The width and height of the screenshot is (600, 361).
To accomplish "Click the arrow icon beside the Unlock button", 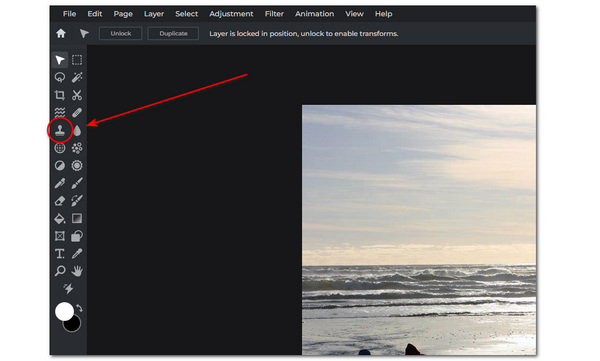I will (84, 33).
